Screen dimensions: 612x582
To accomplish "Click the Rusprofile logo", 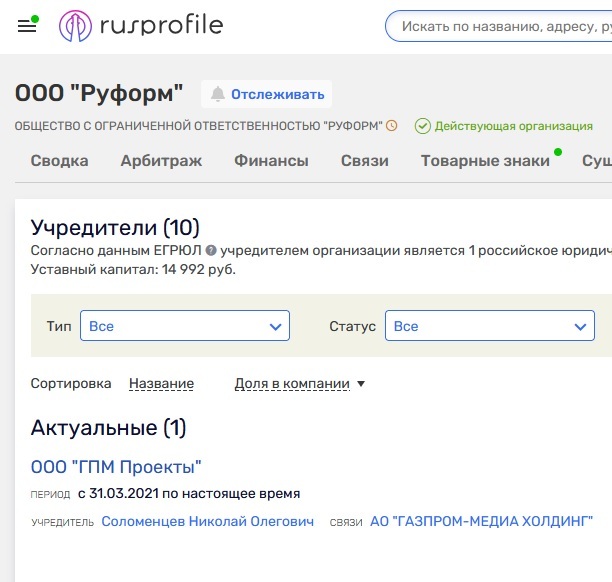I will pos(141,26).
